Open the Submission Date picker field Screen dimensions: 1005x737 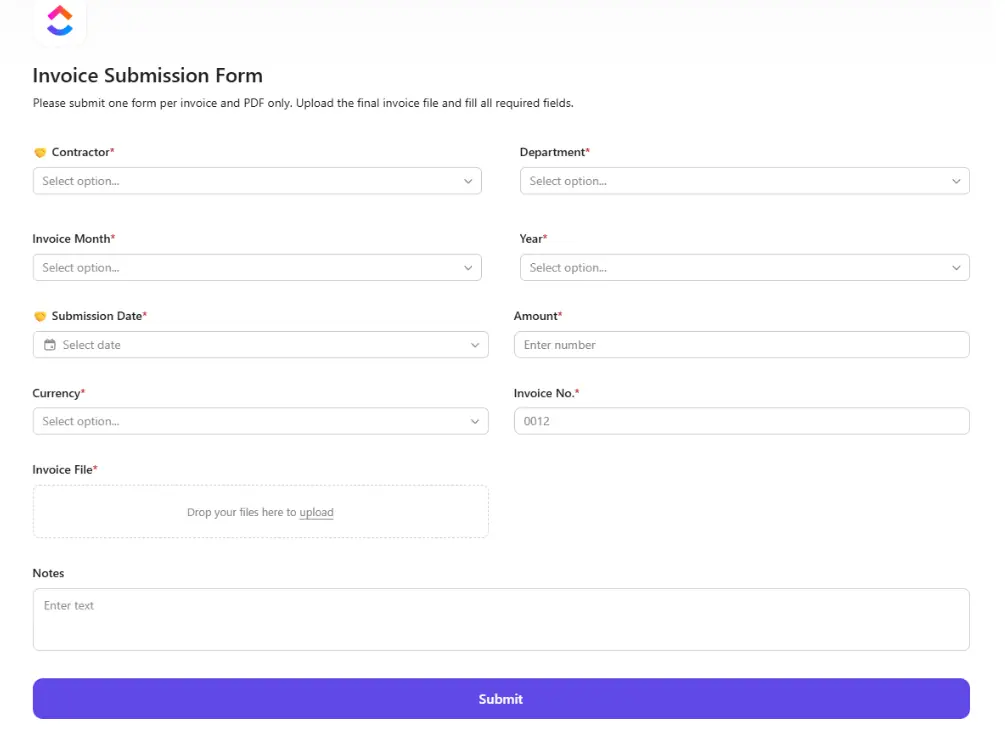(x=260, y=345)
